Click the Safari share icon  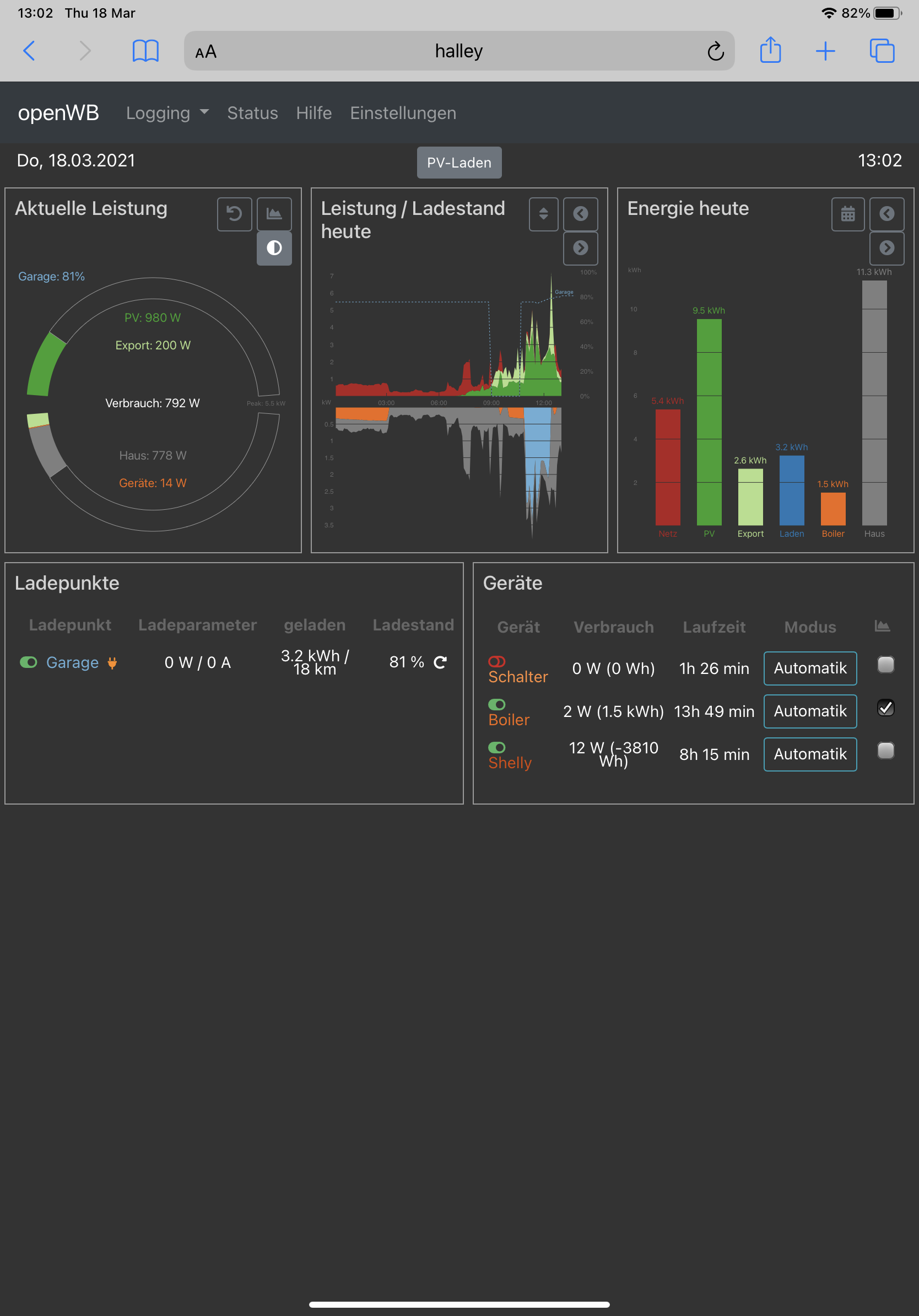[x=770, y=51]
